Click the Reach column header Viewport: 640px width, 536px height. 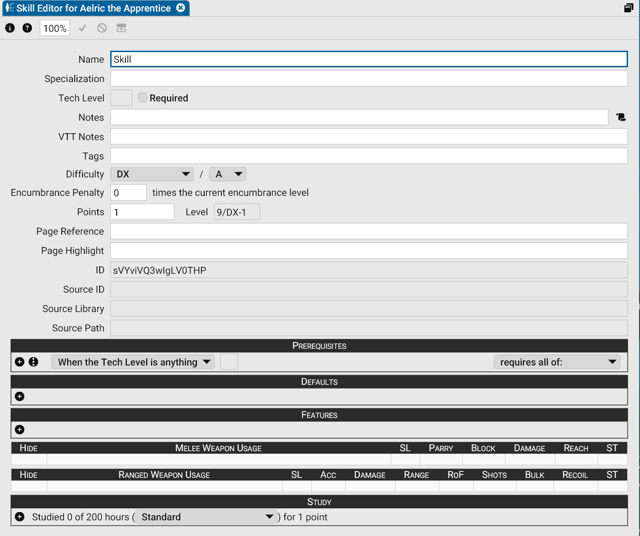(x=576, y=448)
